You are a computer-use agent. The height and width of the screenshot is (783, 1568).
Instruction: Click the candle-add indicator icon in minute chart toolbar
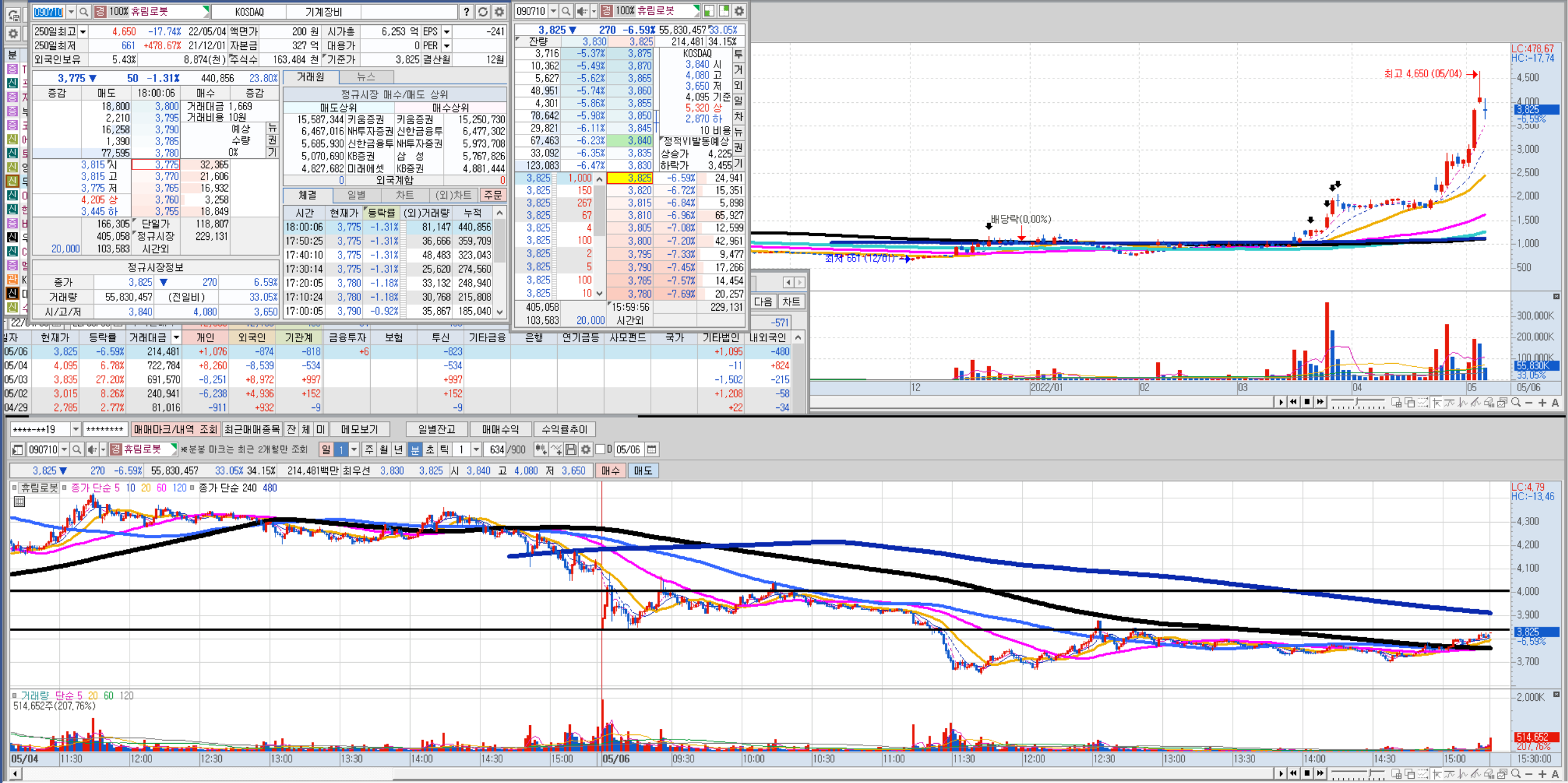pyautogui.click(x=540, y=450)
